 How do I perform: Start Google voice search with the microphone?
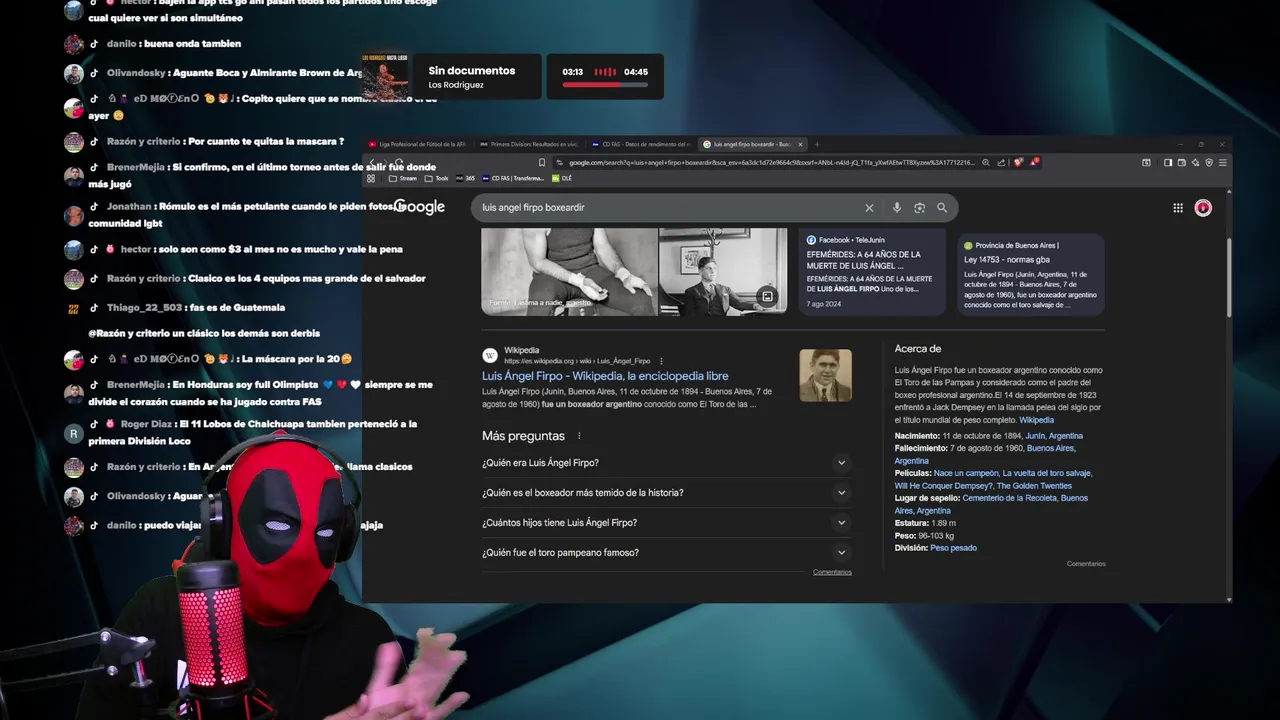coord(897,208)
